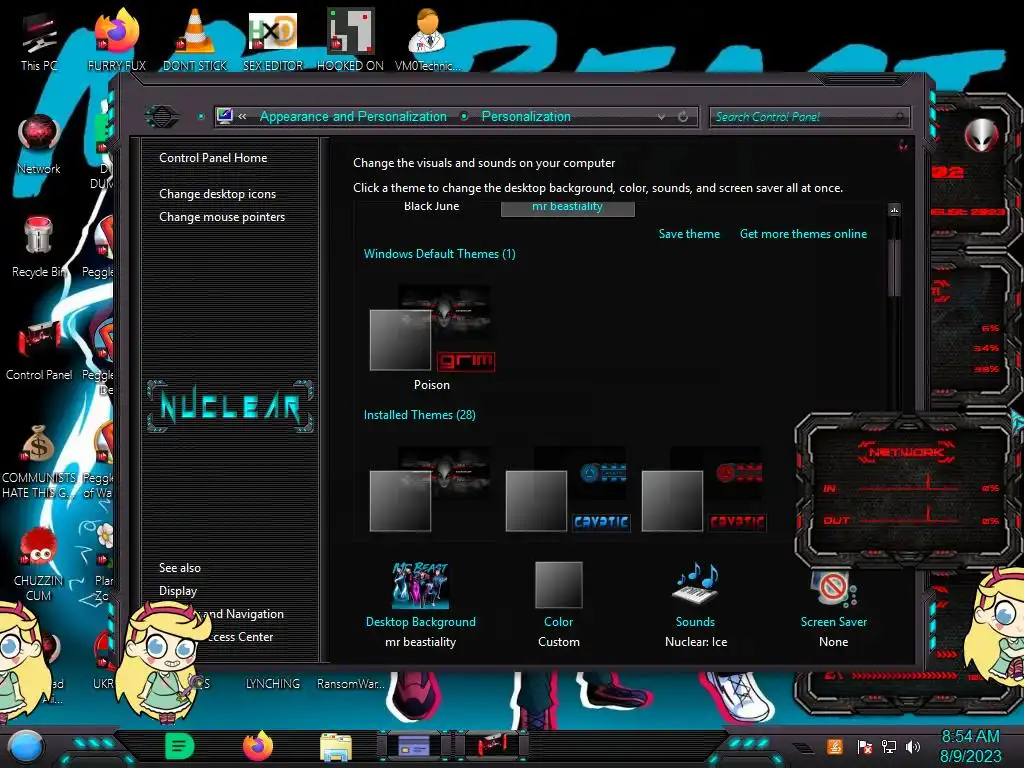The image size is (1024, 768).
Task: Open the CHUZZIN CUM desktop icon
Action: (39, 565)
